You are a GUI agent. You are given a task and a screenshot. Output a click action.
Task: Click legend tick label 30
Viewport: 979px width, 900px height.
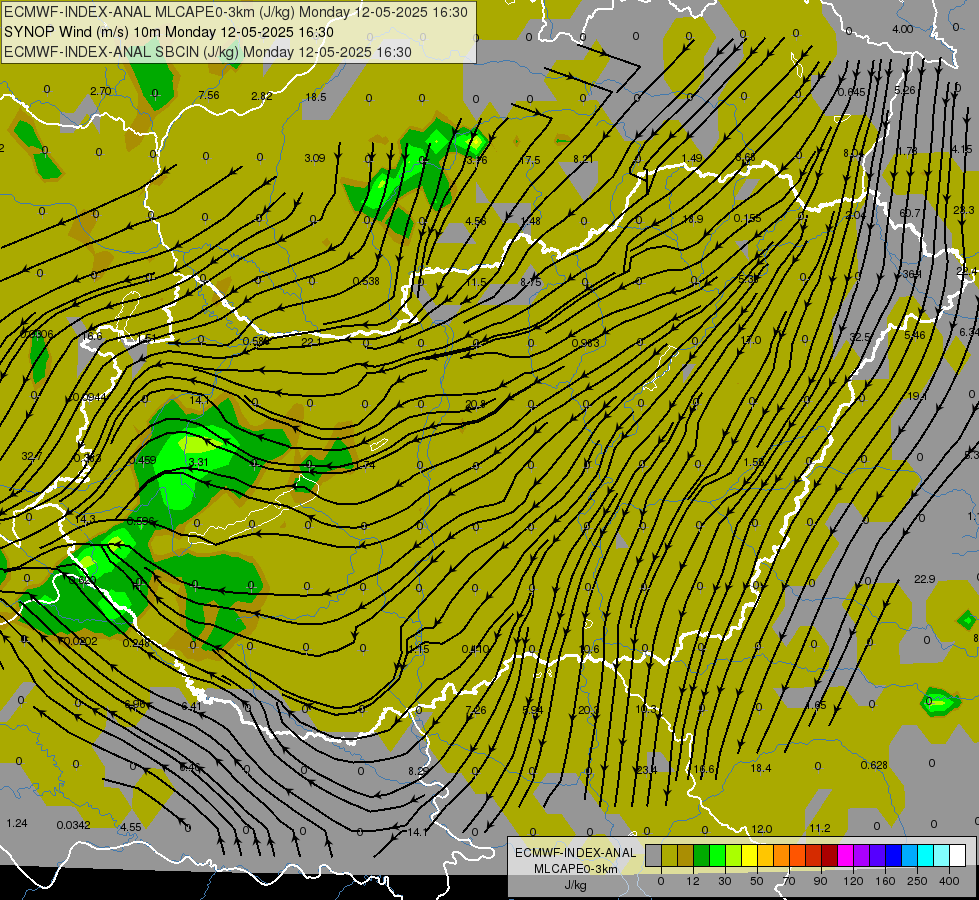pyautogui.click(x=724, y=881)
